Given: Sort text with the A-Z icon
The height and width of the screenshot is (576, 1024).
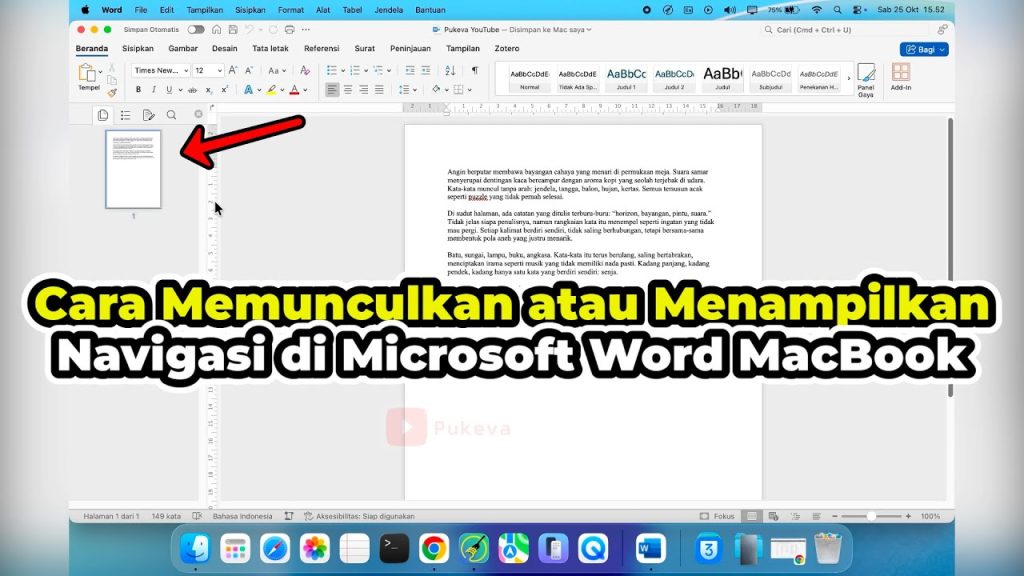Looking at the screenshot, I should click(x=450, y=70).
